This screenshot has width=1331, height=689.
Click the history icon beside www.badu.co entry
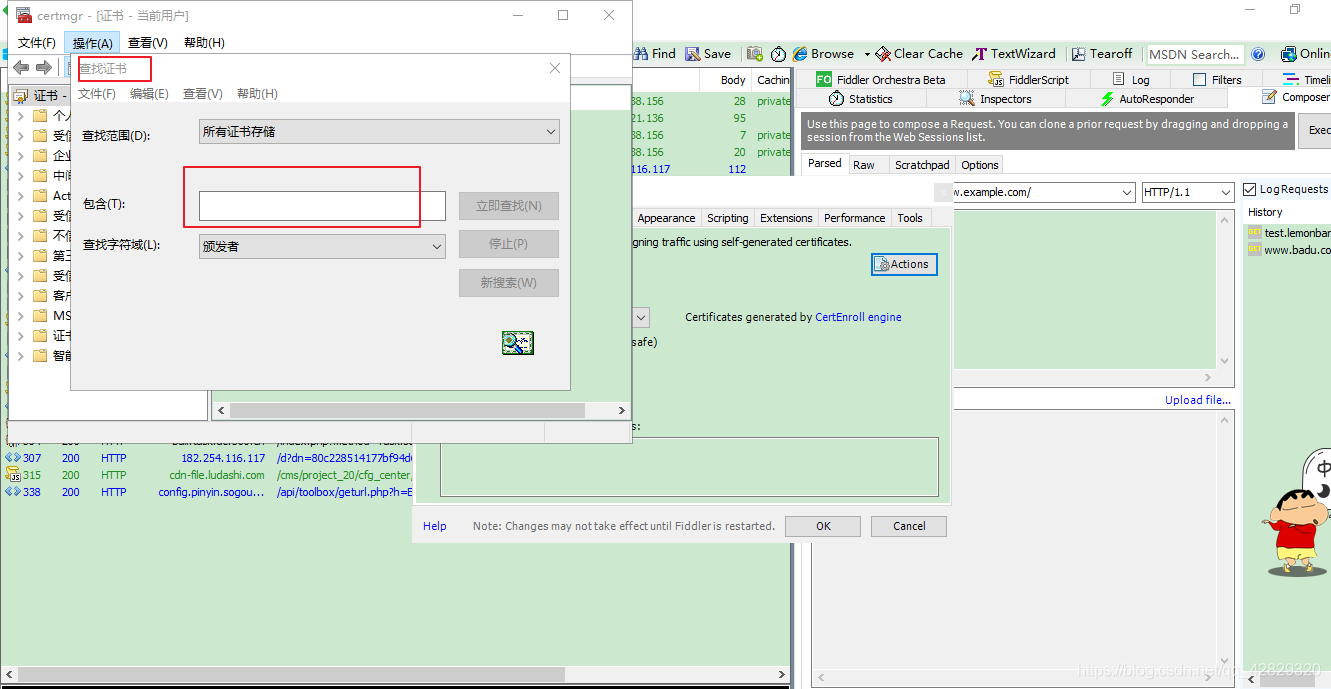click(x=1254, y=250)
